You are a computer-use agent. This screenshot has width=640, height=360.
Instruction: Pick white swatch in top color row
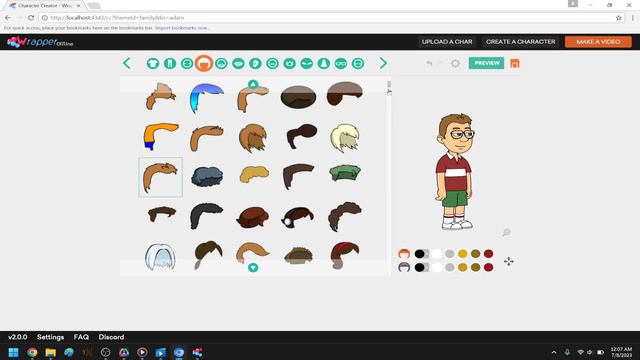click(x=436, y=254)
